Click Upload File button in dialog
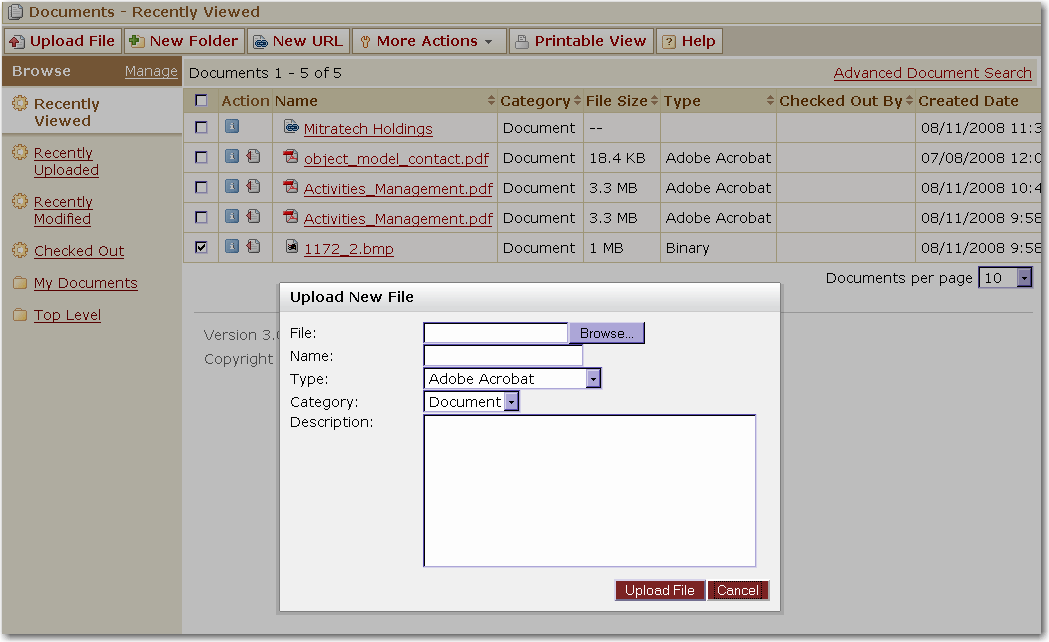Screen dimensions: 1049x642 (660, 591)
